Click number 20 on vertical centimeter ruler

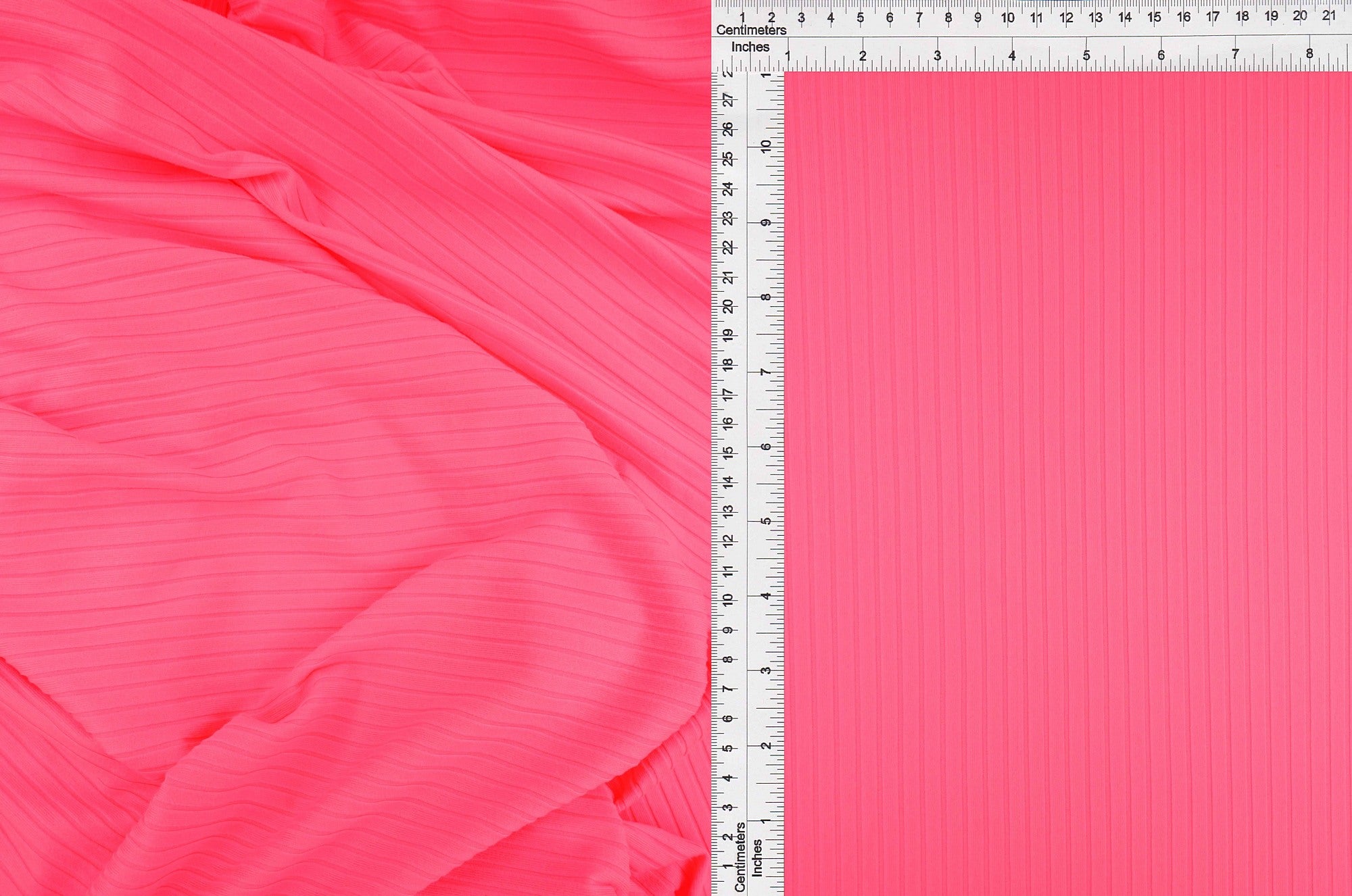(728, 307)
